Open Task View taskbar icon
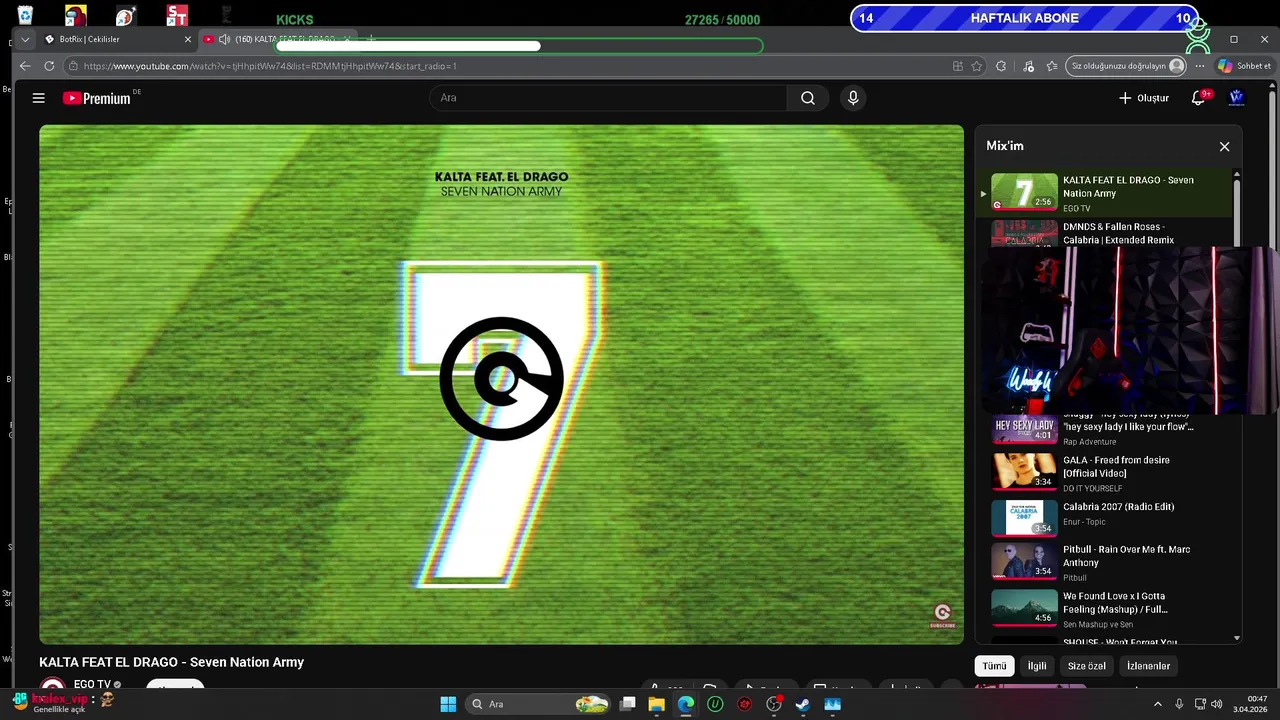This screenshot has height=720, width=1280. [x=628, y=704]
